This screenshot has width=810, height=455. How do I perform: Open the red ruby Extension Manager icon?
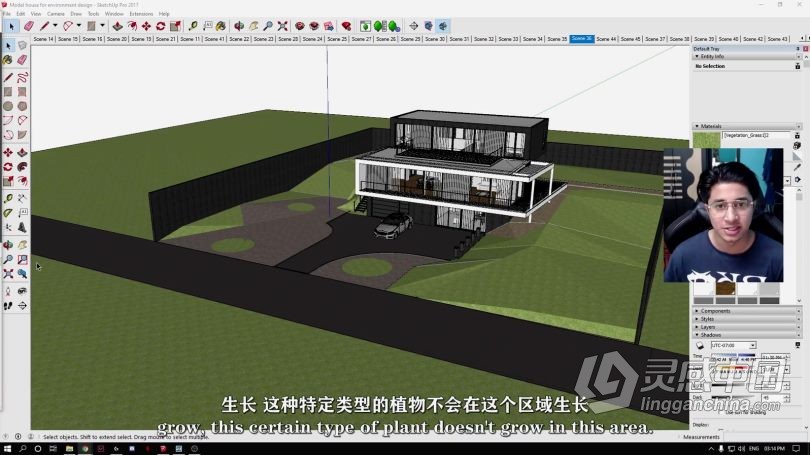click(x=347, y=26)
